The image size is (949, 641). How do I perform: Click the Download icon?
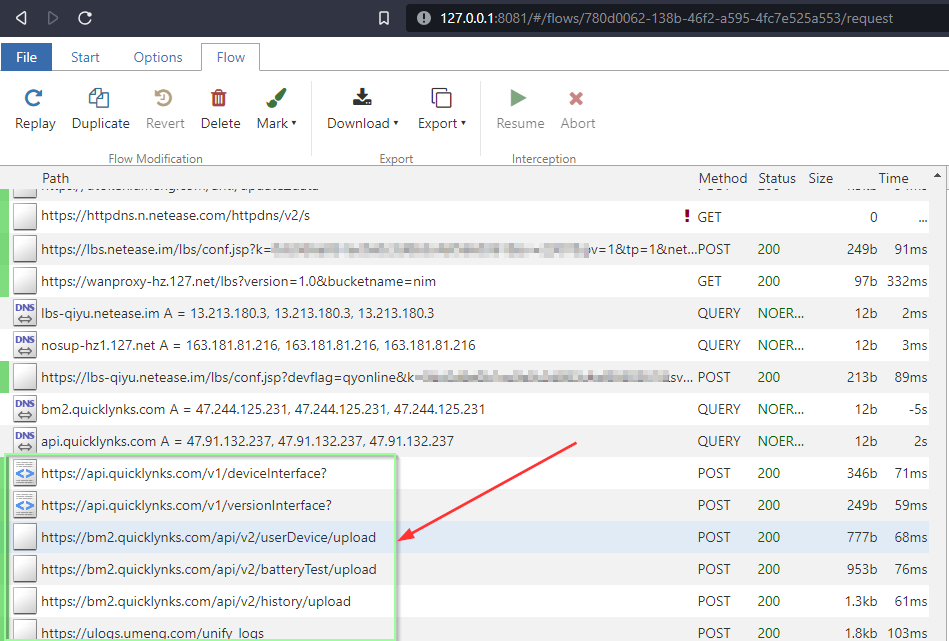point(362,97)
